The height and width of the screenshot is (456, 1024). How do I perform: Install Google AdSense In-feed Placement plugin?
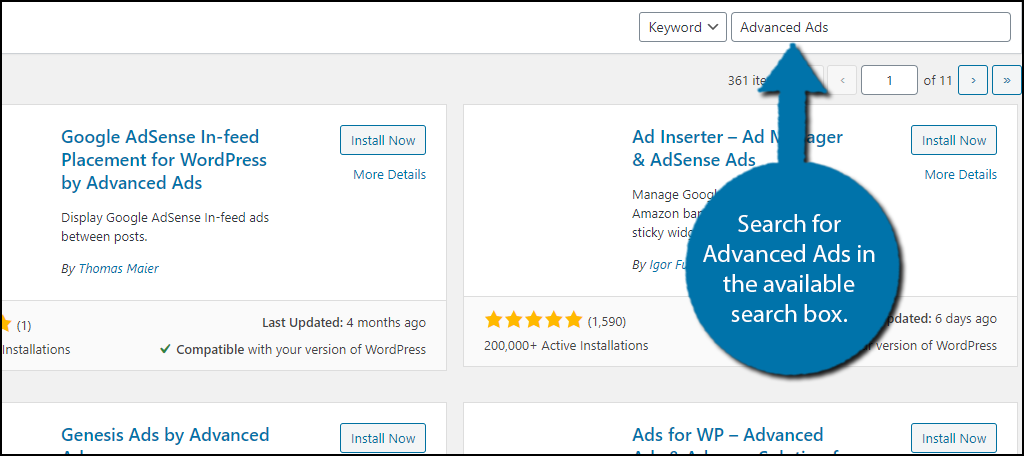coord(383,140)
